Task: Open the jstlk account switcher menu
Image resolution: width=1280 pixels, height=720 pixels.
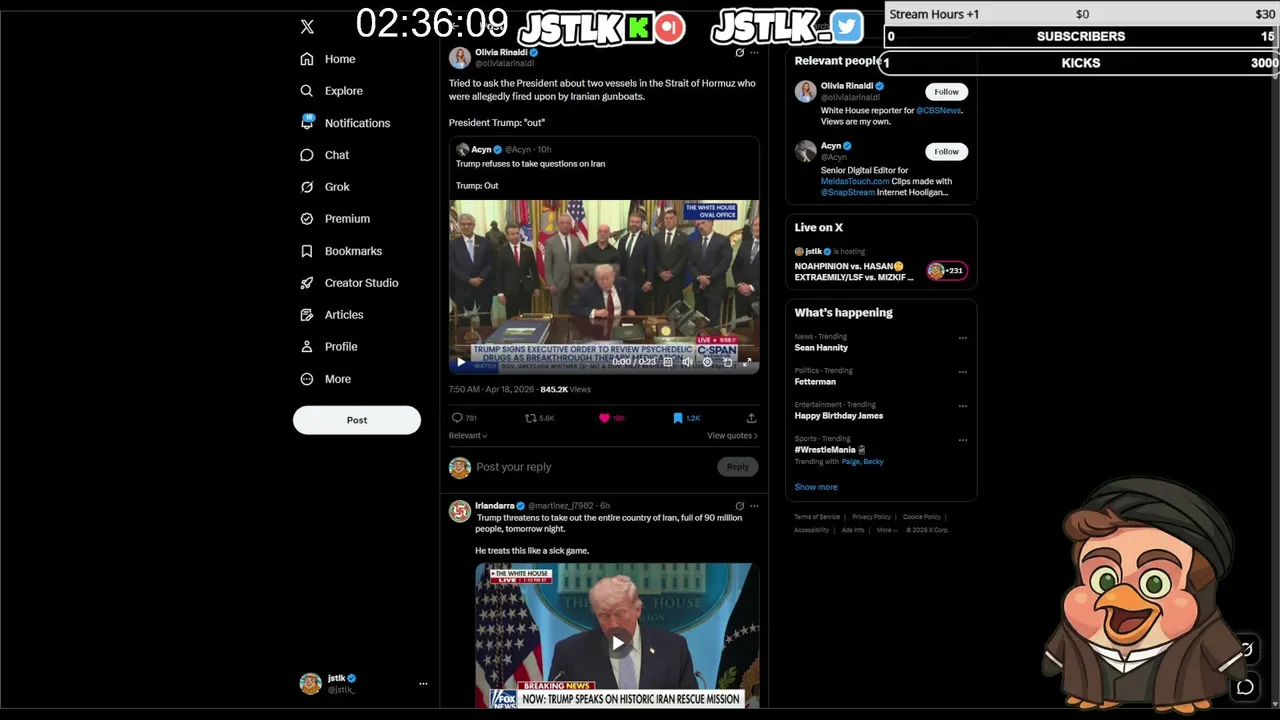Action: click(x=364, y=683)
